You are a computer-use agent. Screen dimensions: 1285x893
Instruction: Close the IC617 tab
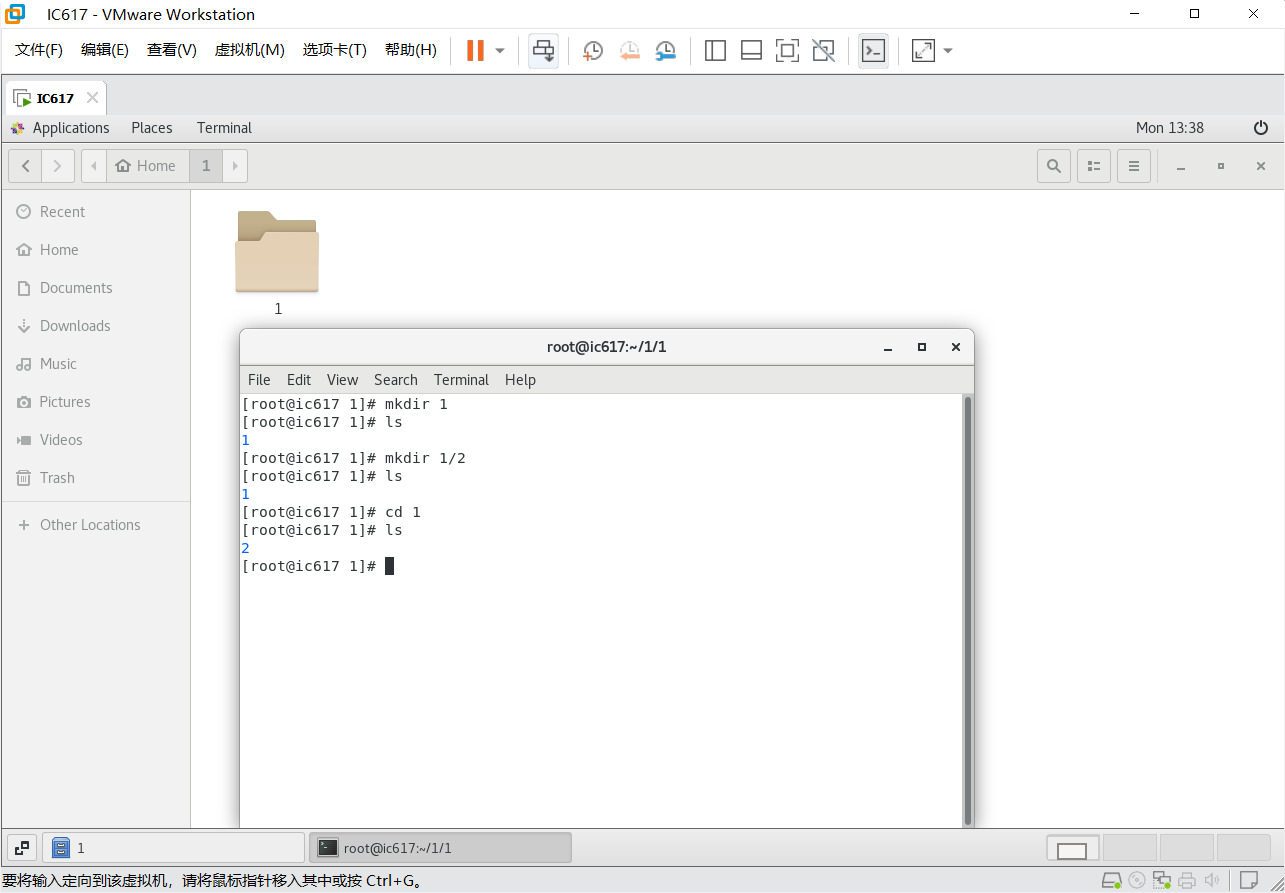[92, 98]
